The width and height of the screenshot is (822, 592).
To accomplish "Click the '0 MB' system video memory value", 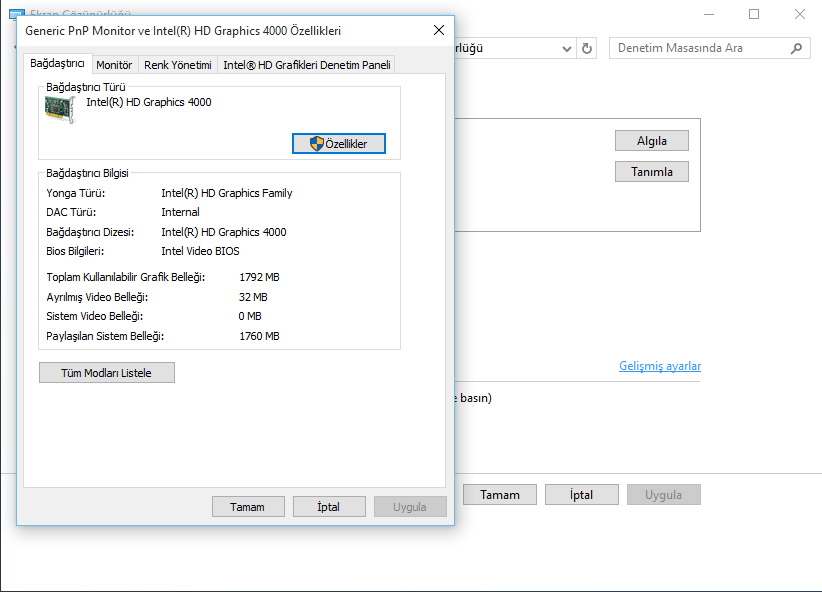I will (250, 316).
